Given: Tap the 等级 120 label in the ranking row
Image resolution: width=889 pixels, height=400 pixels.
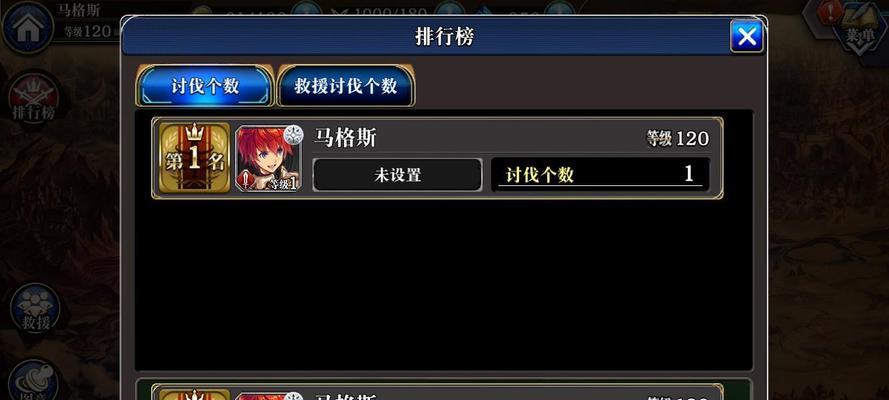Looking at the screenshot, I should [x=678, y=138].
